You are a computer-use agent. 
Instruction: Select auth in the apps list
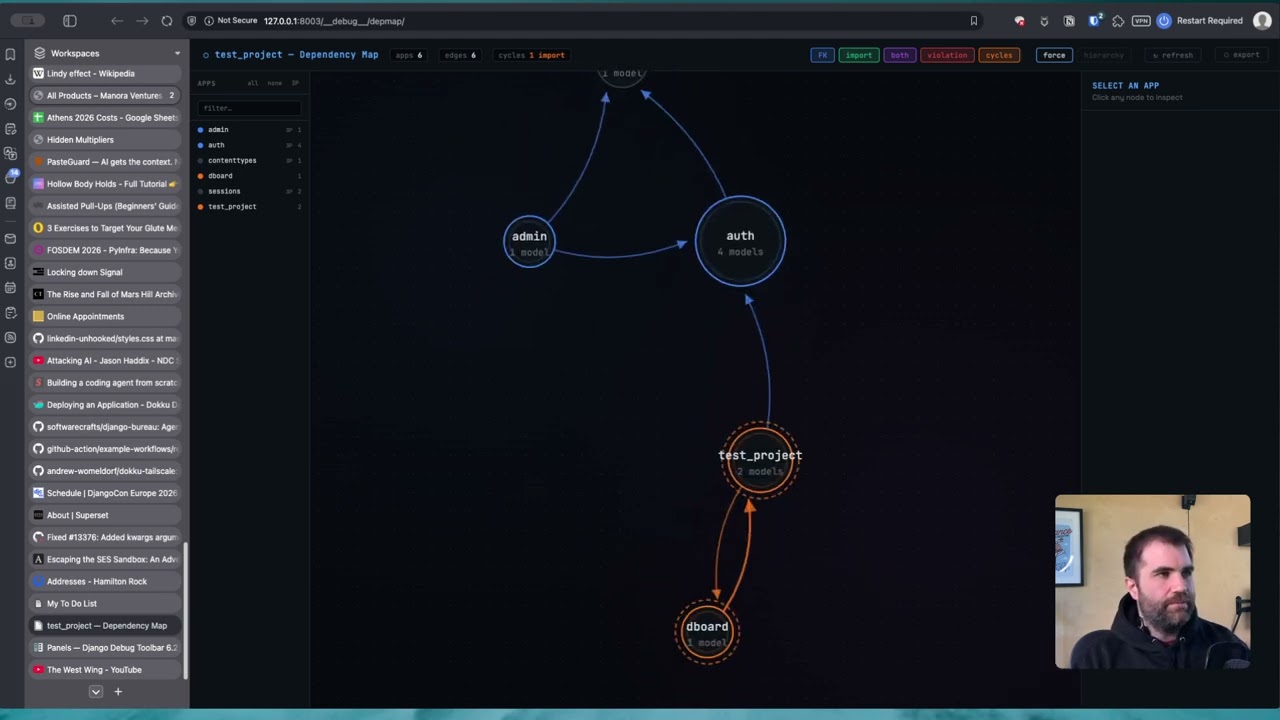[x=250, y=145]
